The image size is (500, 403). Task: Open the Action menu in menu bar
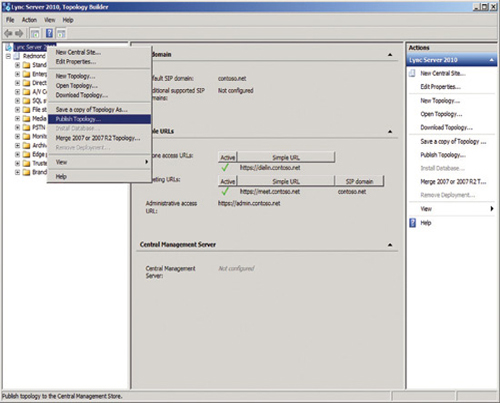coord(29,20)
